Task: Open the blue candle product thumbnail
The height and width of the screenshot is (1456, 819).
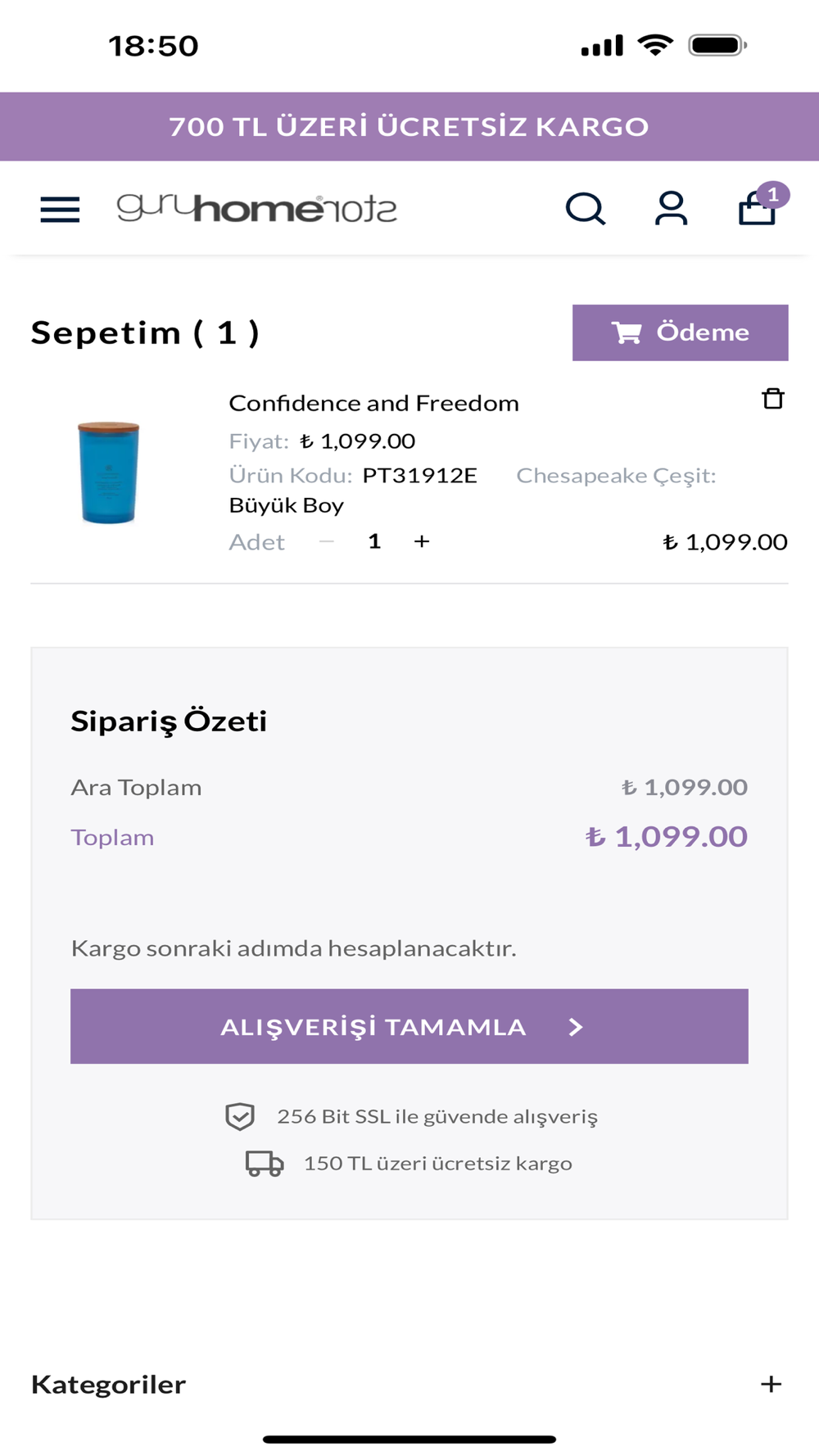Action: tap(109, 473)
